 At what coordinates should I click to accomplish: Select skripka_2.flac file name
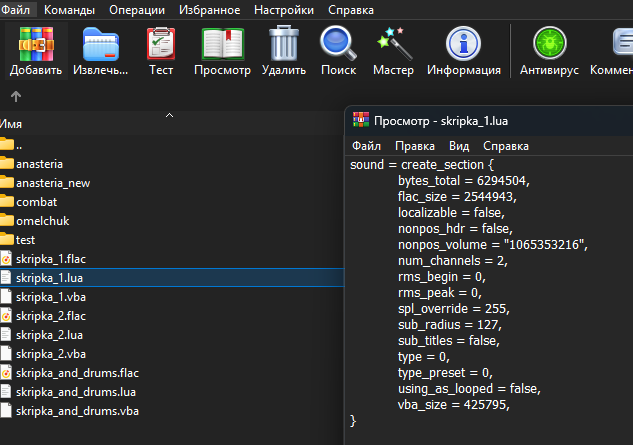tap(51, 315)
